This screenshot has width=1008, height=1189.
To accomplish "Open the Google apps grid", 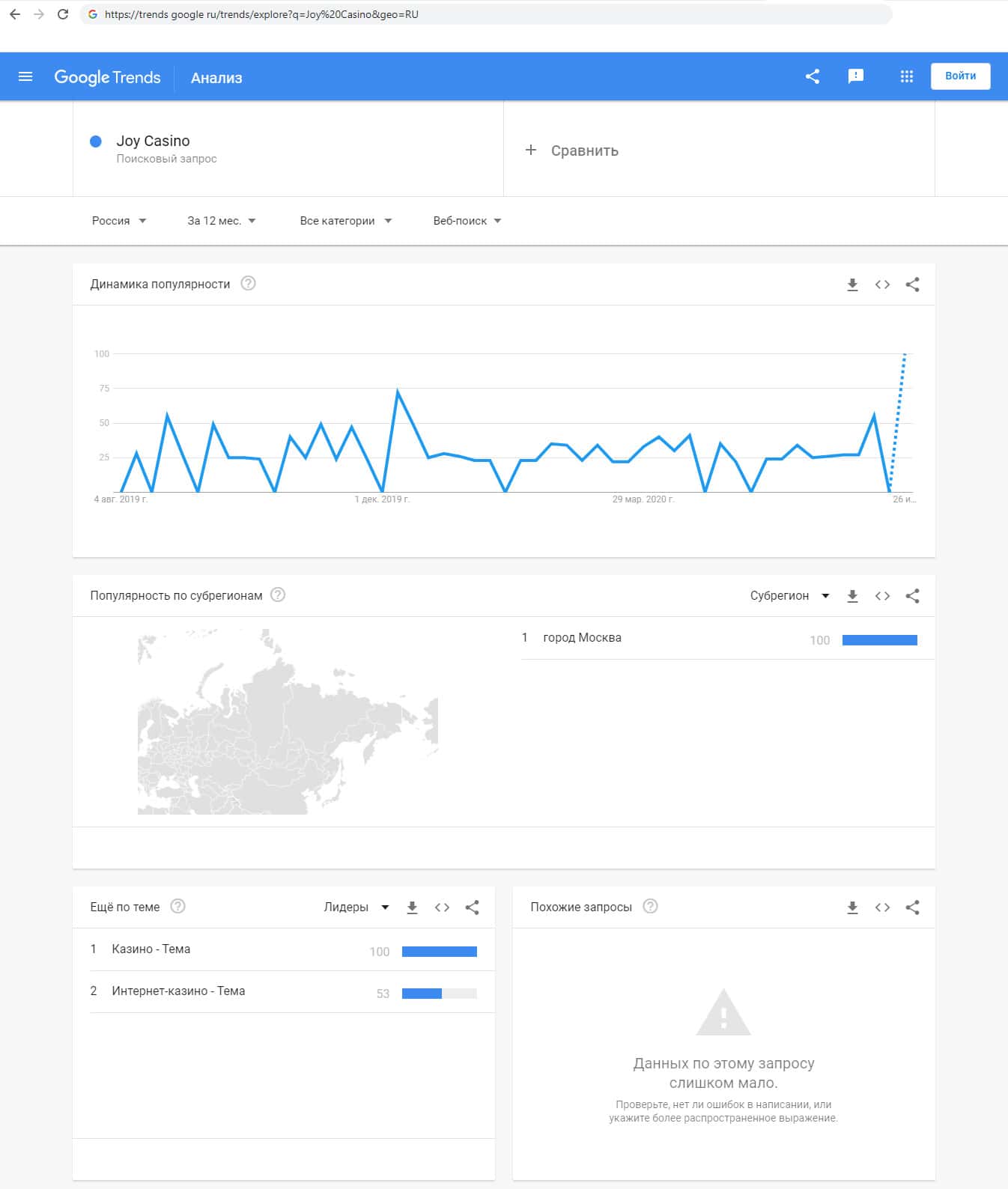I will [906, 76].
